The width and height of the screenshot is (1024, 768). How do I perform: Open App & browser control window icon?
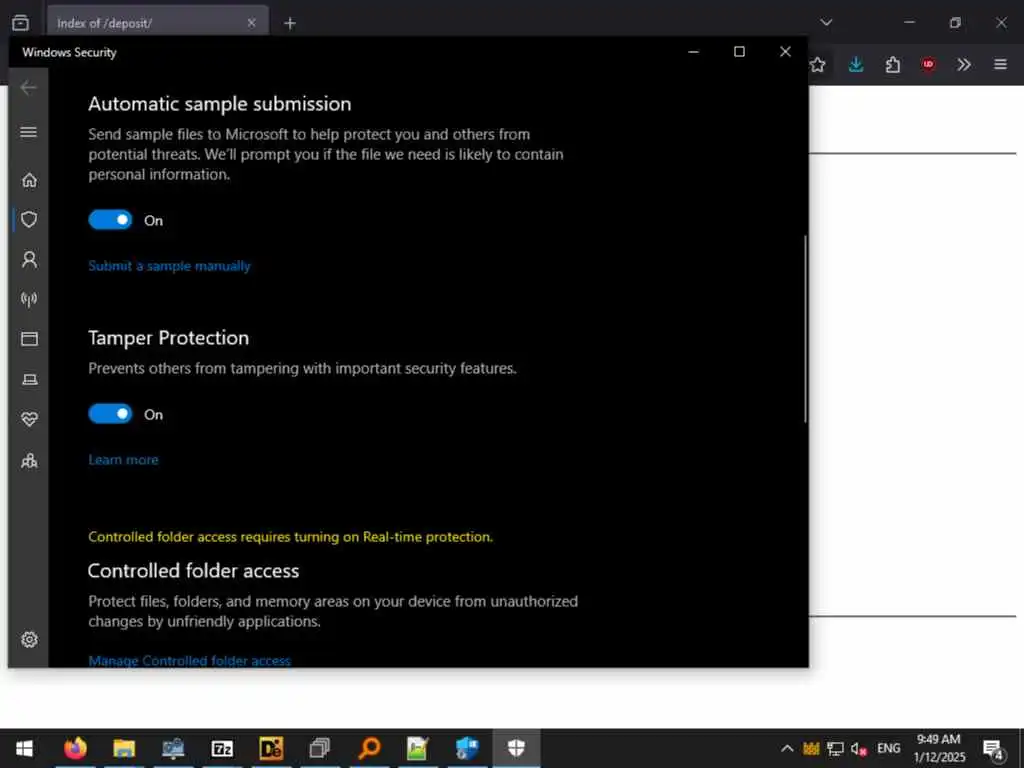[x=29, y=339]
